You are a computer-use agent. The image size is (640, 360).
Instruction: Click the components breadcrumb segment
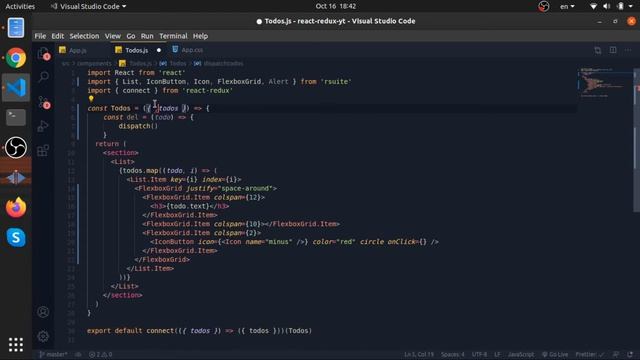tap(94, 64)
